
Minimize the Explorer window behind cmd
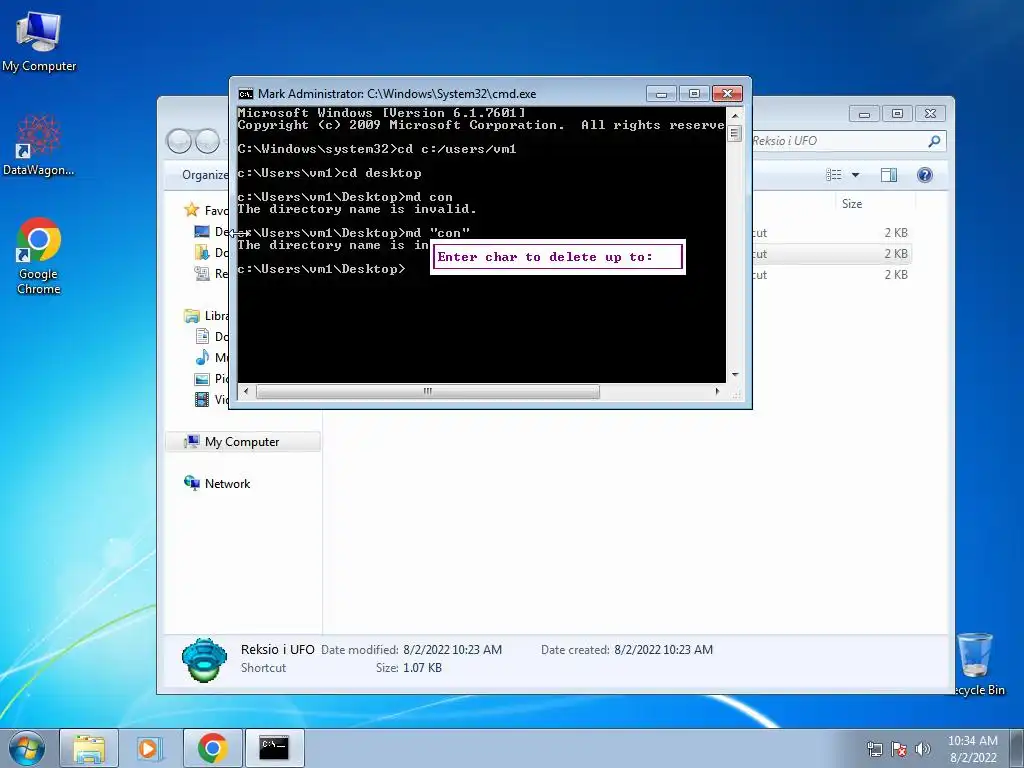pos(864,114)
